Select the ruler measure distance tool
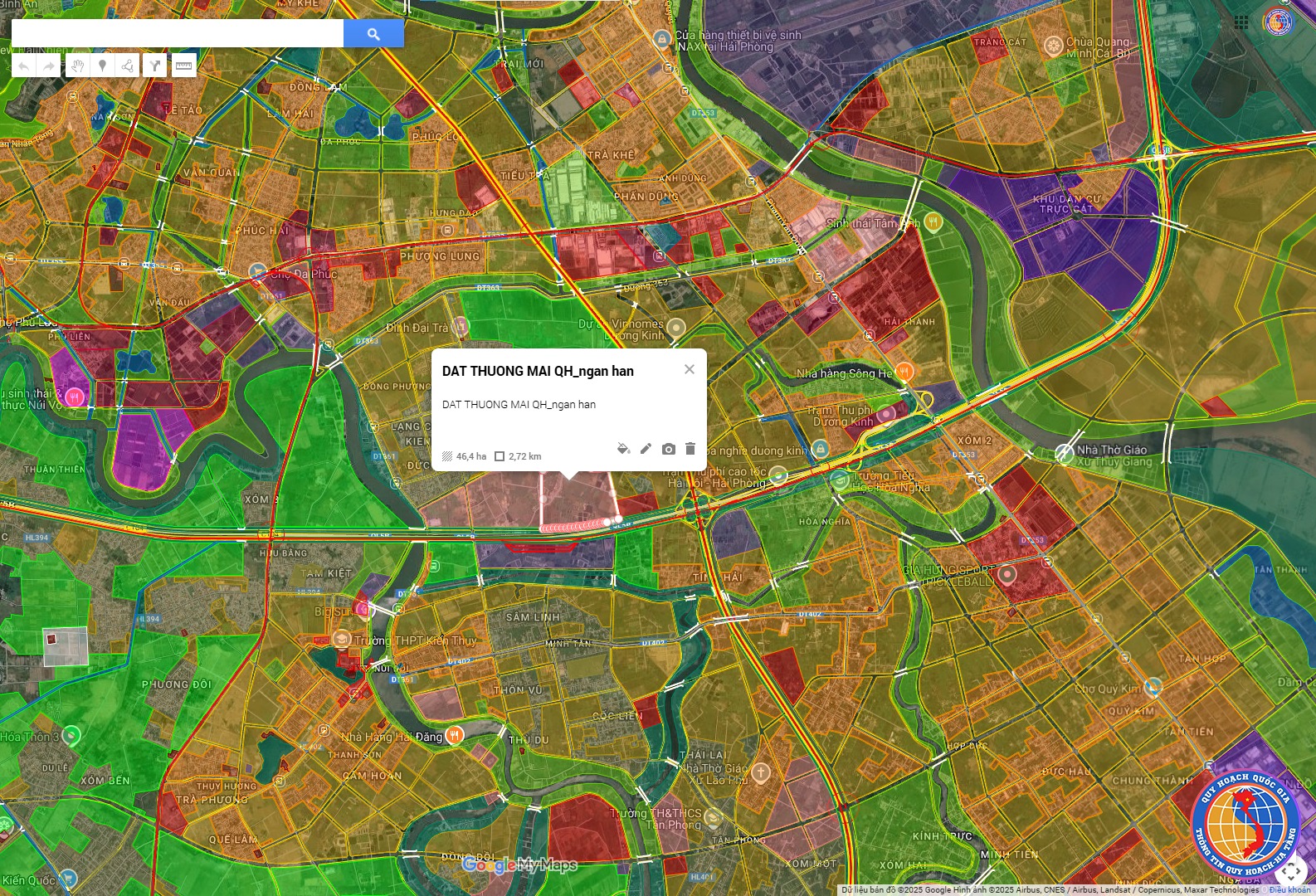Image resolution: width=1316 pixels, height=896 pixels. (183, 66)
